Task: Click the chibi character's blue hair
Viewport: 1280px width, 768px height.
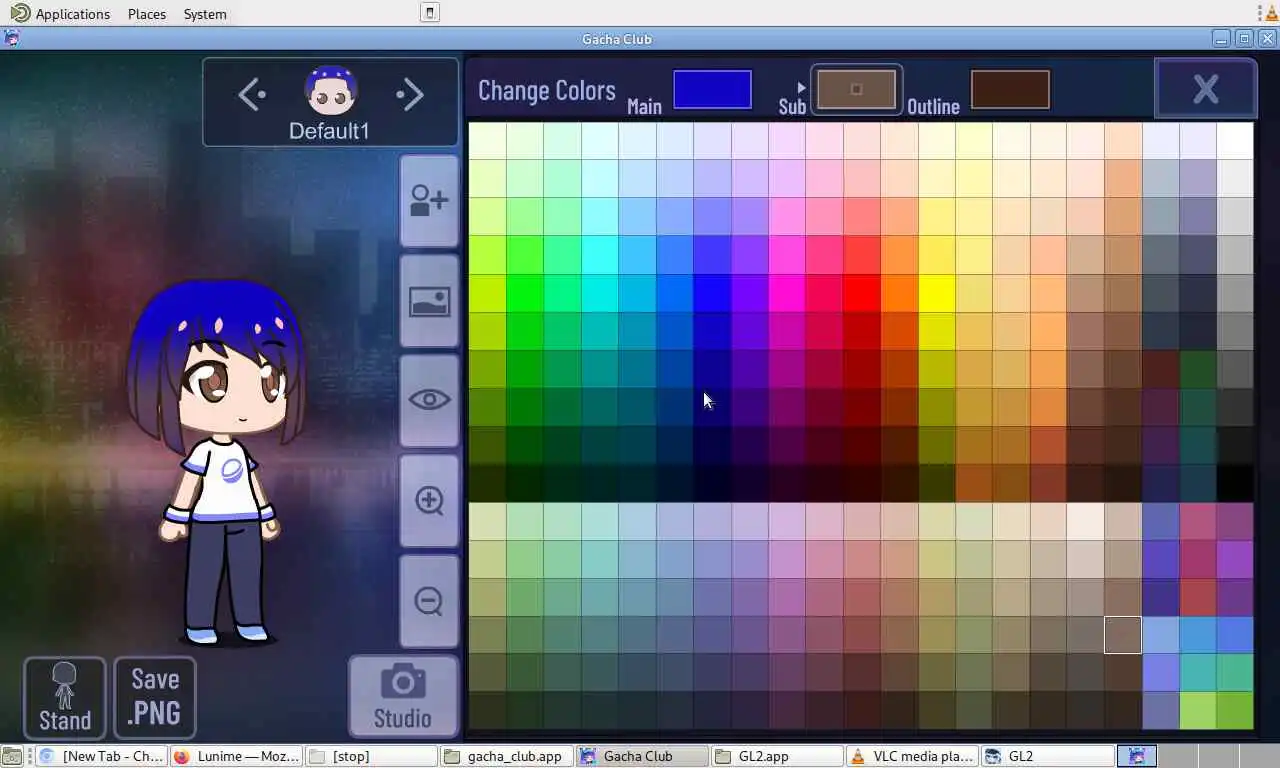Action: (215, 322)
